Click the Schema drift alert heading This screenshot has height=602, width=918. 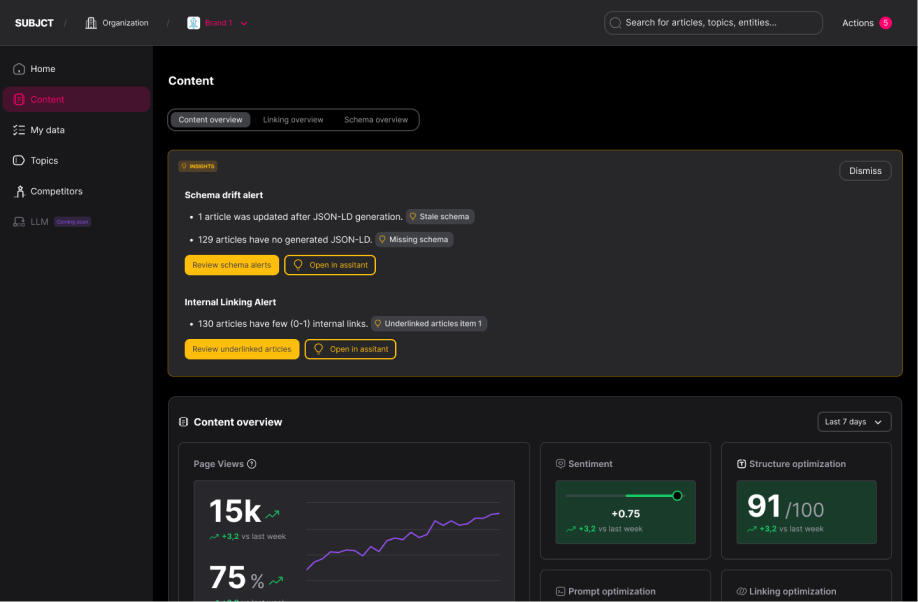point(224,195)
